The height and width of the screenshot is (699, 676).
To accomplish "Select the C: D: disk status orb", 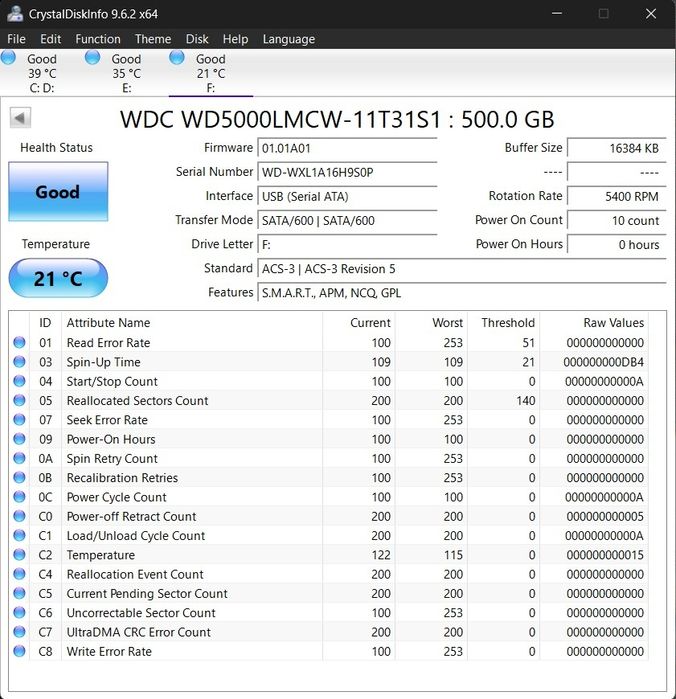I will pyautogui.click(x=8, y=58).
